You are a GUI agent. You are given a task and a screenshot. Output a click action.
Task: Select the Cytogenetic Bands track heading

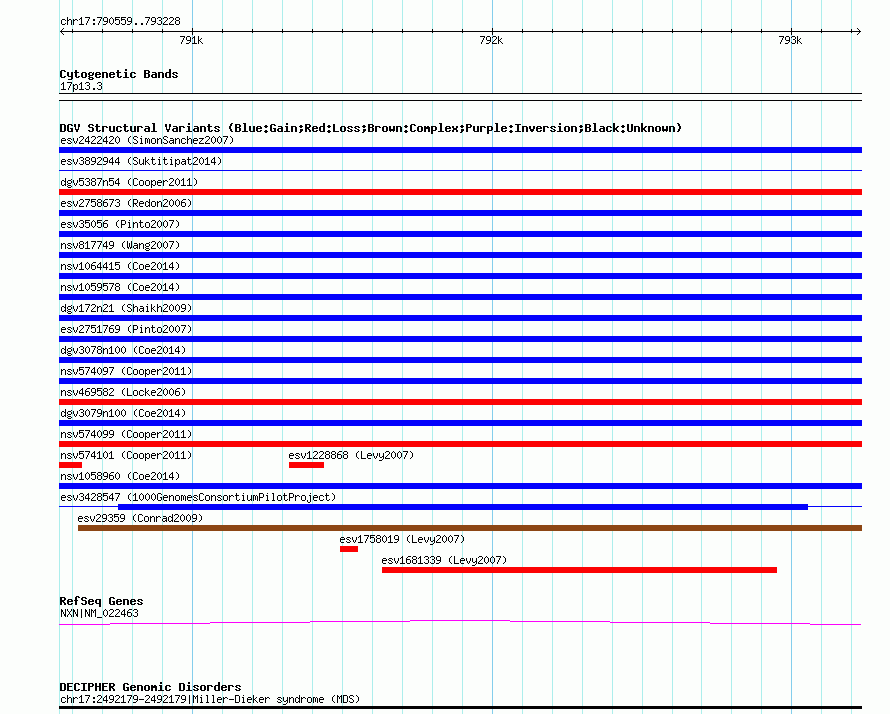[118, 74]
